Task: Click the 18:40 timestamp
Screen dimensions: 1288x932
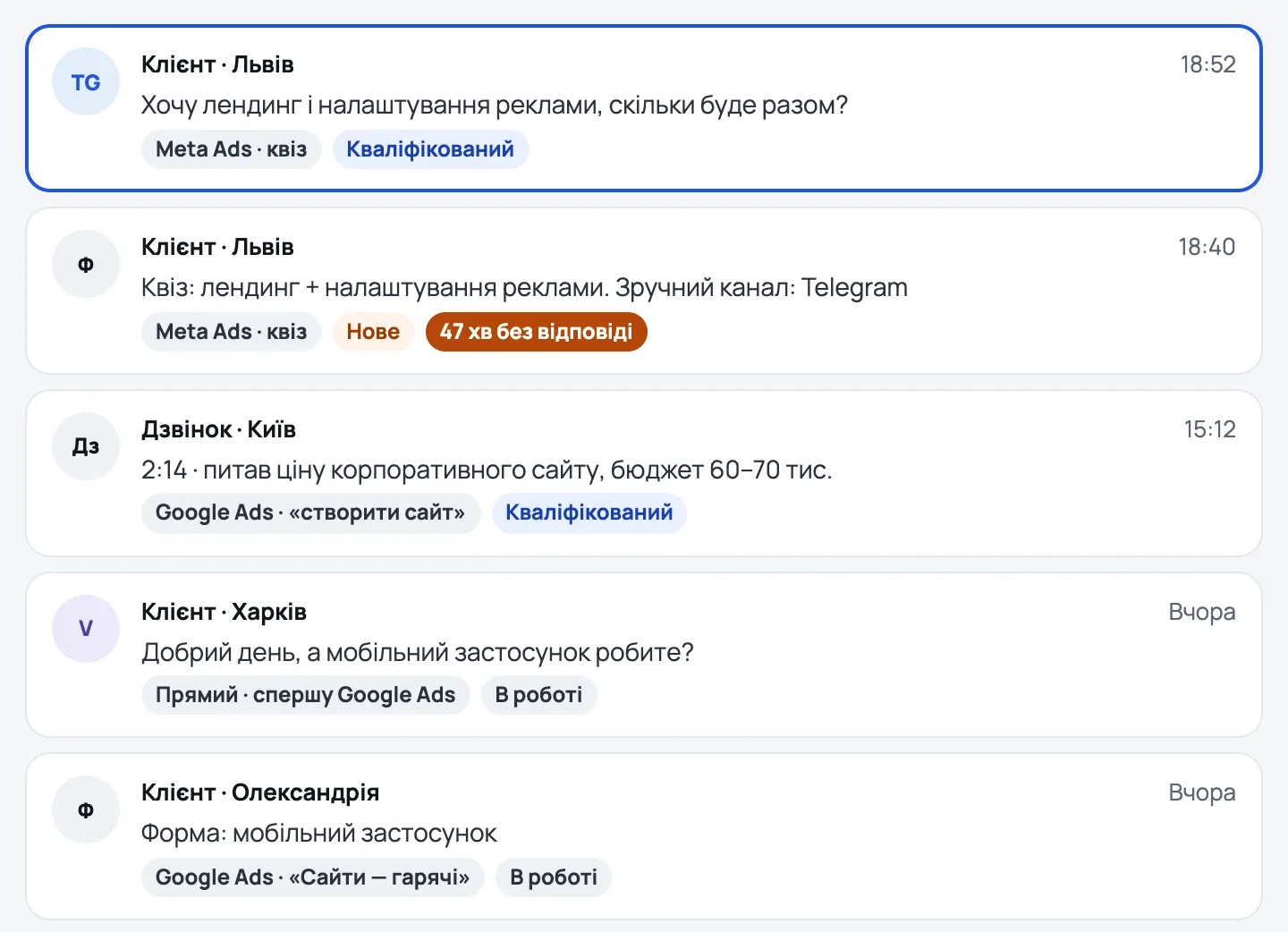Action: [1207, 247]
